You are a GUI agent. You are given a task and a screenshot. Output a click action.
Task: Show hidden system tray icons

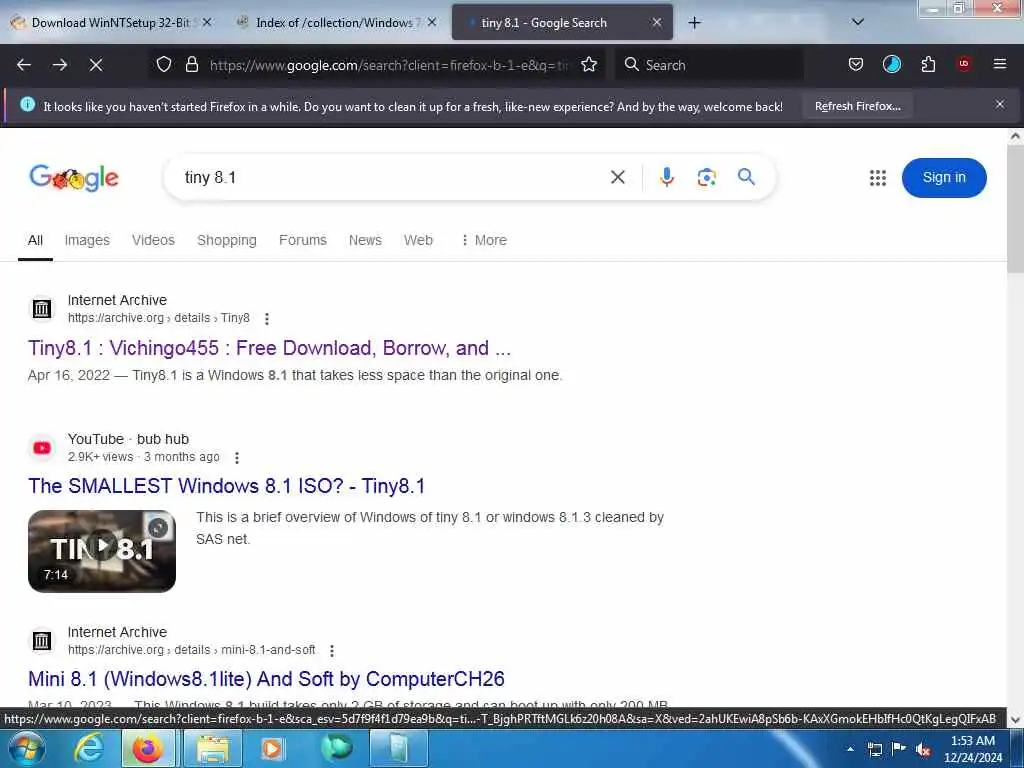pos(850,749)
